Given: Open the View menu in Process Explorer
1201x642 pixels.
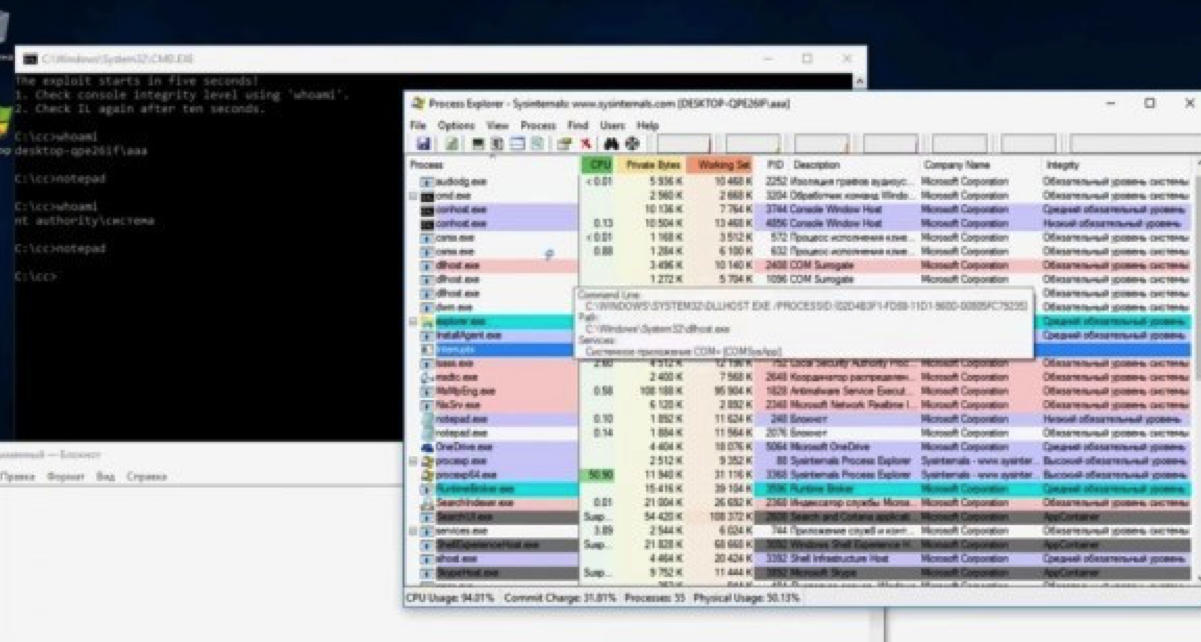Looking at the screenshot, I should (x=497, y=125).
